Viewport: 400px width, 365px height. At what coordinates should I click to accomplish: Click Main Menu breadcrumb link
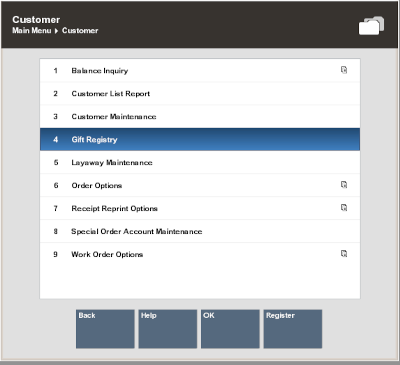pyautogui.click(x=32, y=30)
